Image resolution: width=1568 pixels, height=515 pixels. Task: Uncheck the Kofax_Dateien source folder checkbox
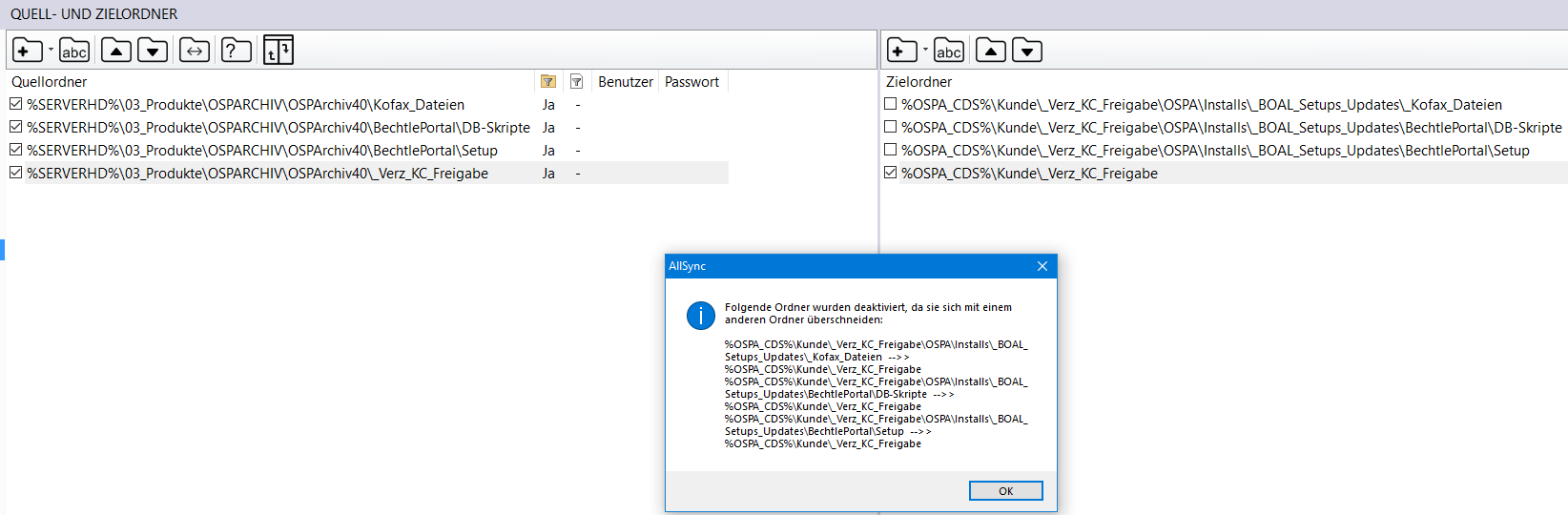coord(16,104)
